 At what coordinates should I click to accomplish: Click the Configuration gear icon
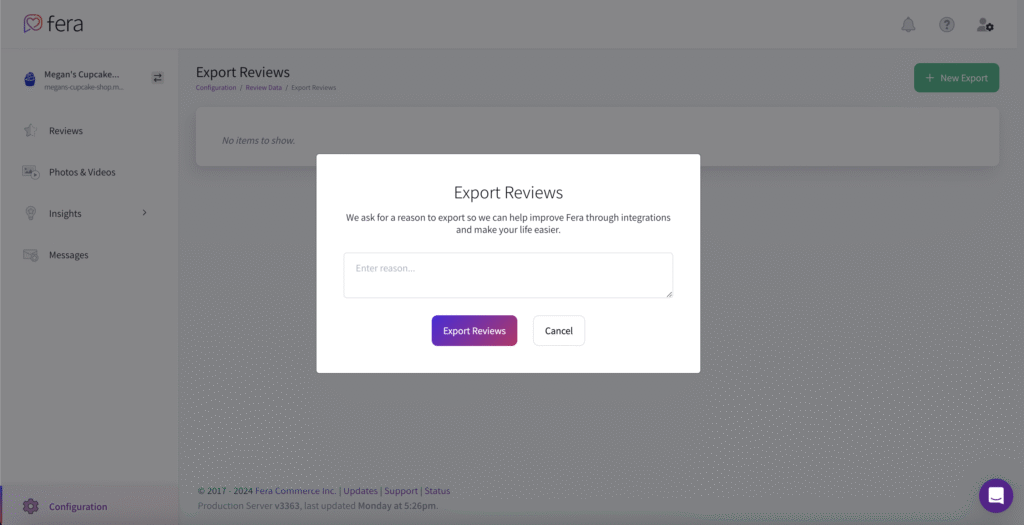point(31,506)
